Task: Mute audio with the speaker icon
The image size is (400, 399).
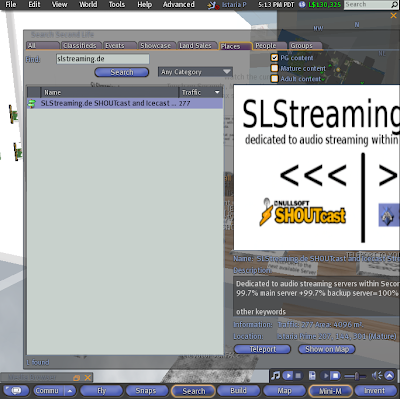Action: (x=377, y=376)
